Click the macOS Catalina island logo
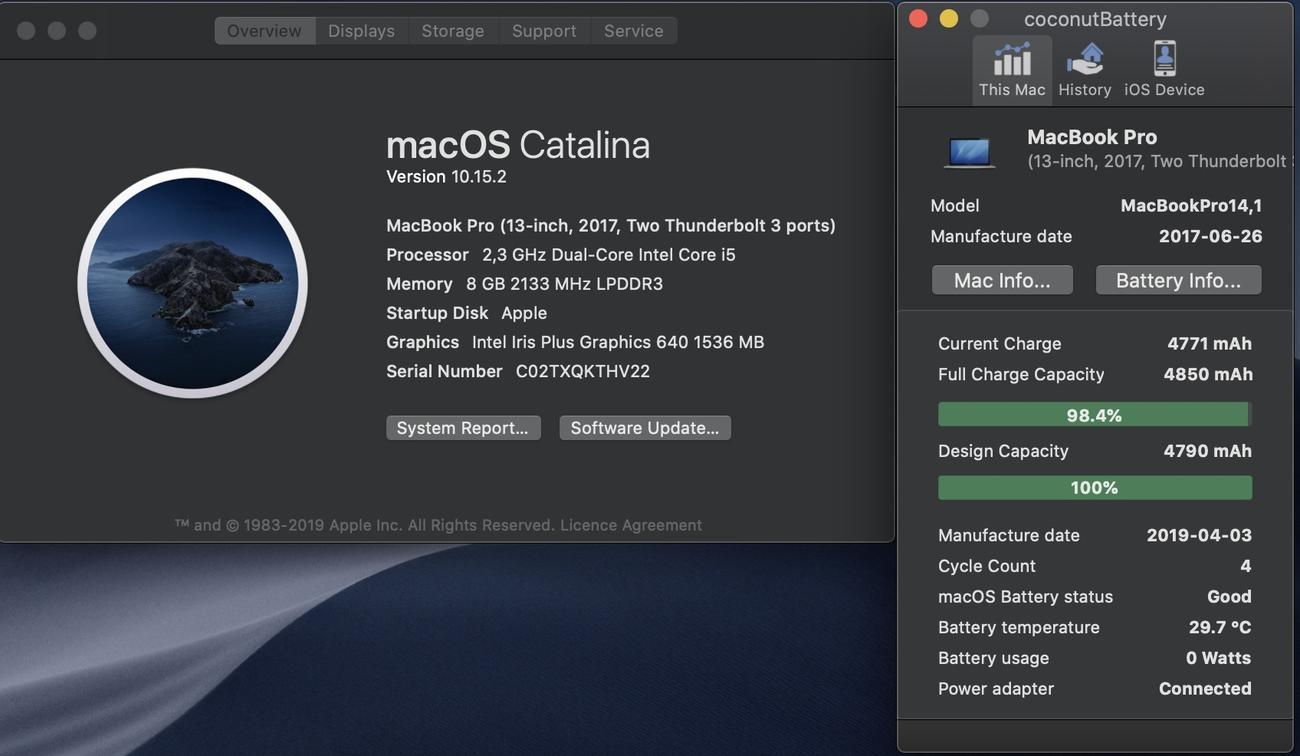This screenshot has width=1300, height=756. [x=192, y=283]
